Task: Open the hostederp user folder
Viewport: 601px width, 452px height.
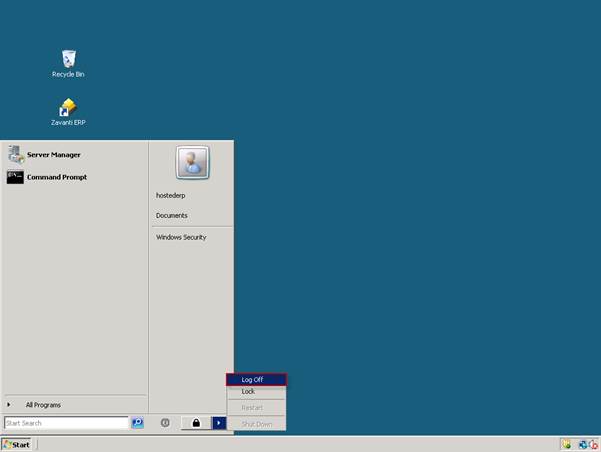Action: [x=171, y=195]
